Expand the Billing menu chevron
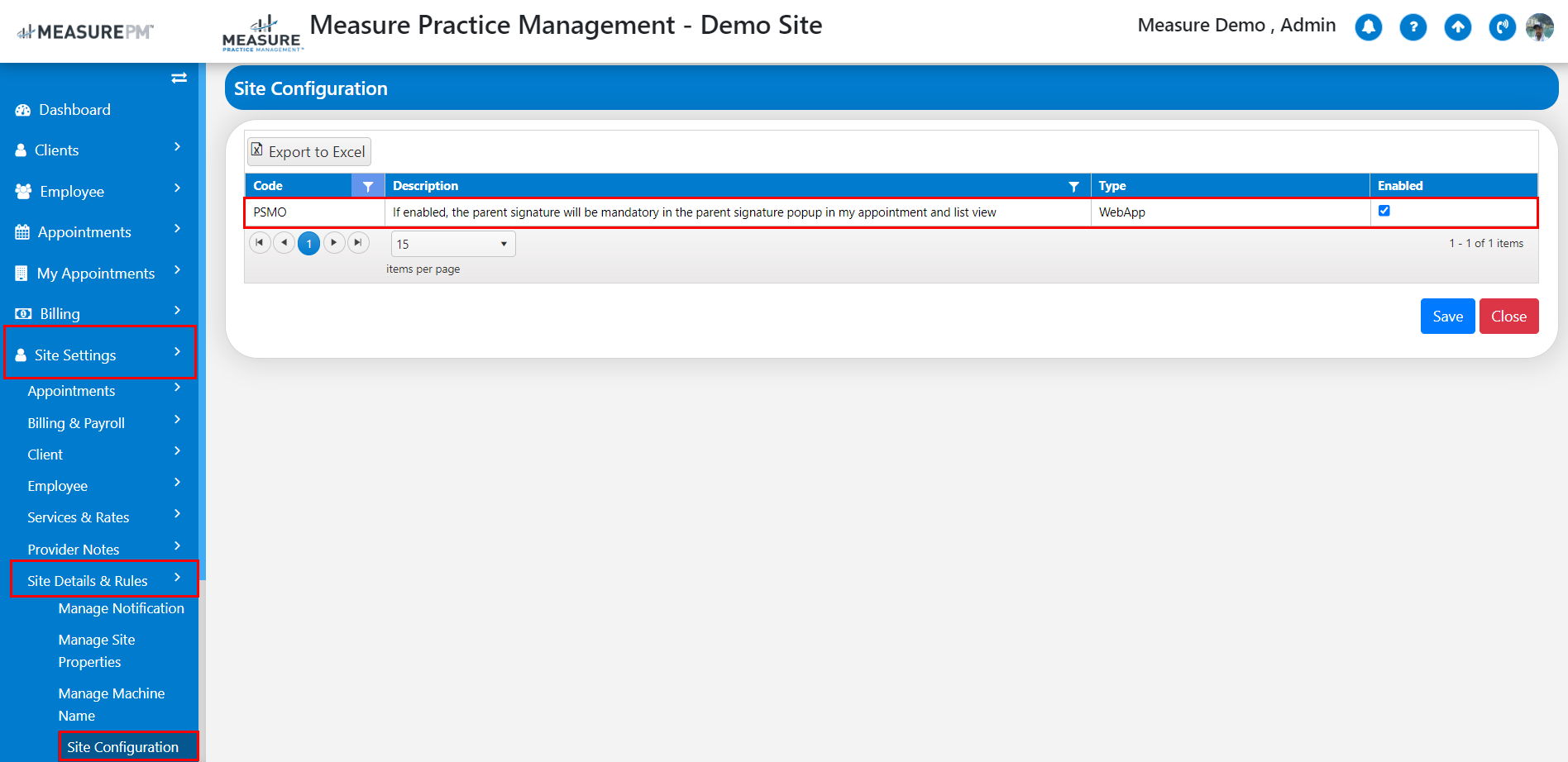 point(177,310)
